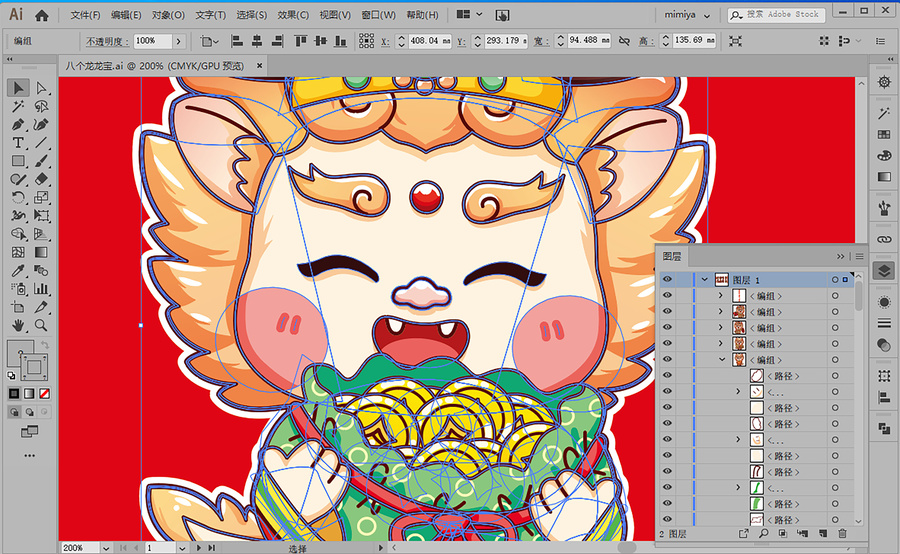
Task: Click horizontal align left in control bar
Action: 236,41
